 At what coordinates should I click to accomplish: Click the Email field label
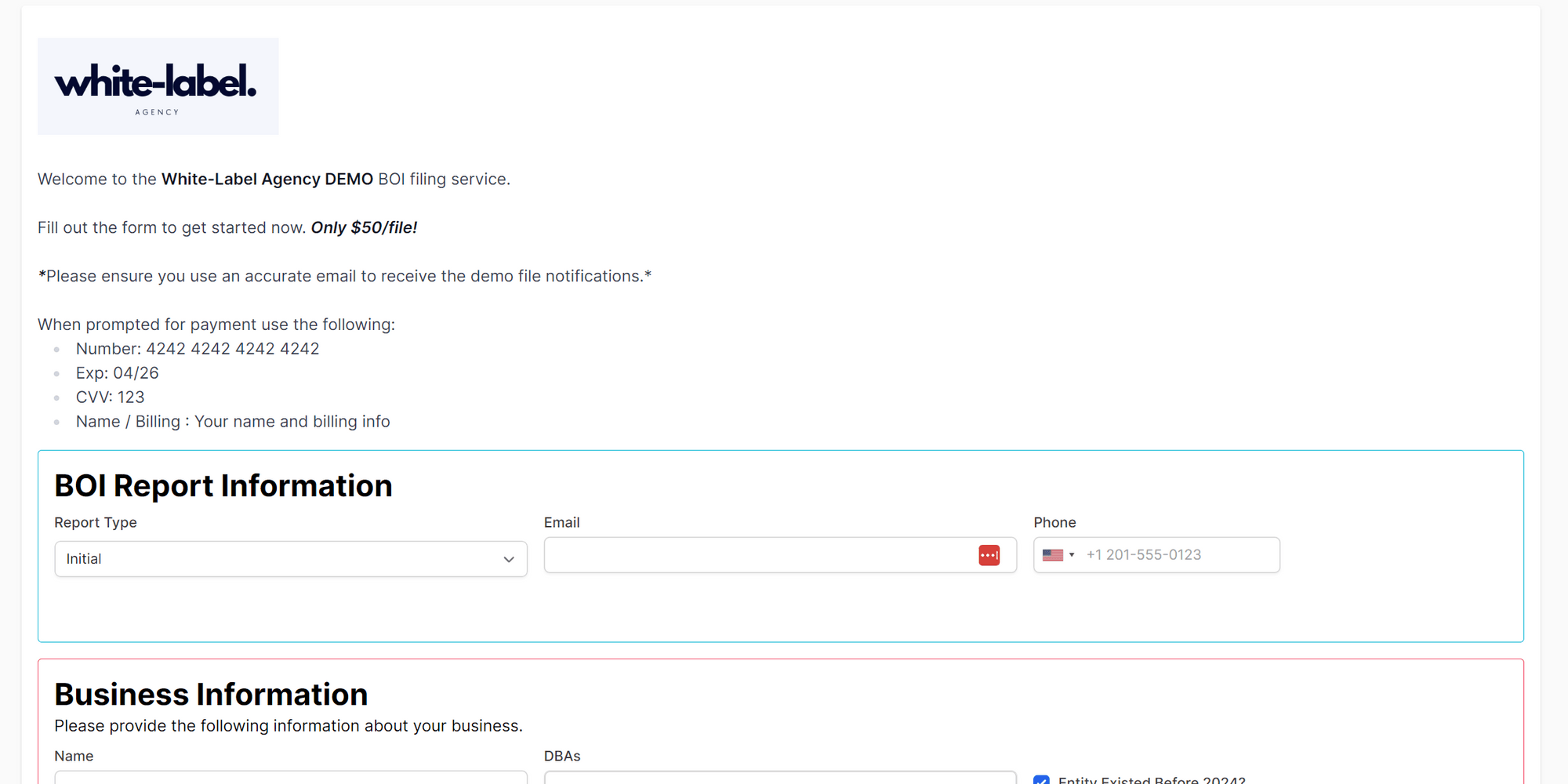[x=562, y=522]
